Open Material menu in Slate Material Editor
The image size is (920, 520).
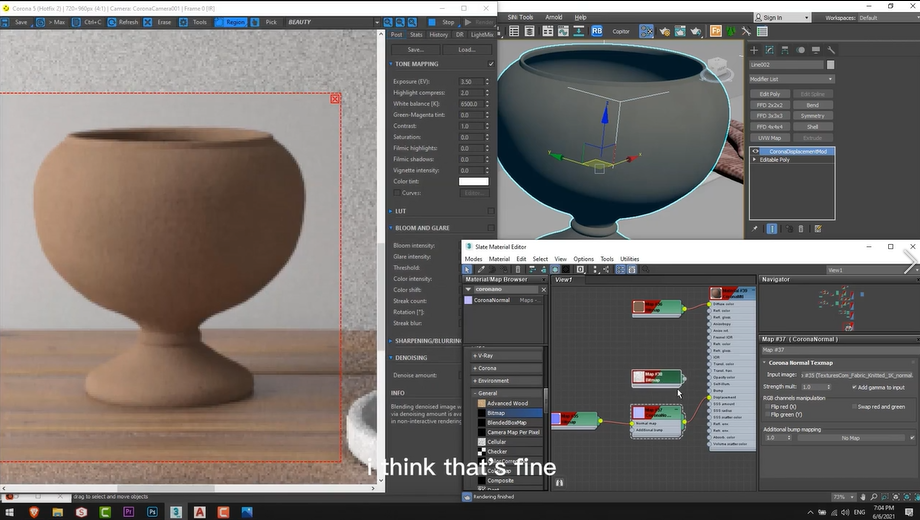pos(499,259)
